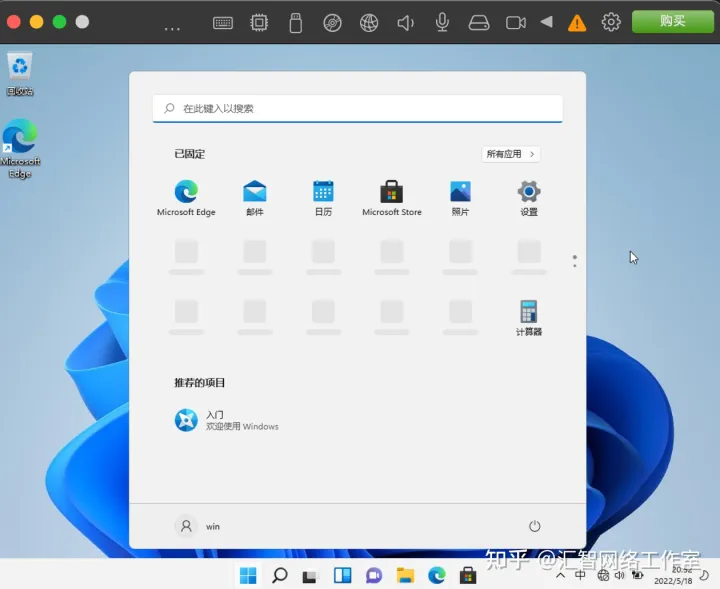Click the network globe icon in VM toolbar

(x=369, y=22)
